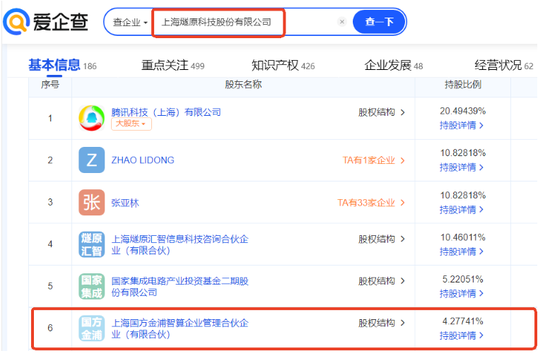Image resolution: width=550 pixels, height=363 pixels.
Task: Switch to the 基本信息 tab
Action: [x=62, y=66]
